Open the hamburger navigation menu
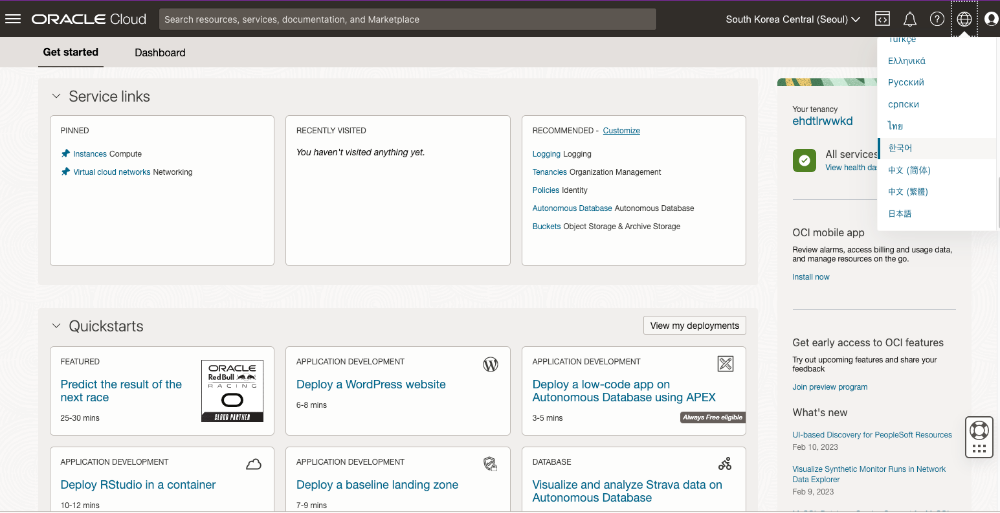1000x513 pixels. [13, 19]
